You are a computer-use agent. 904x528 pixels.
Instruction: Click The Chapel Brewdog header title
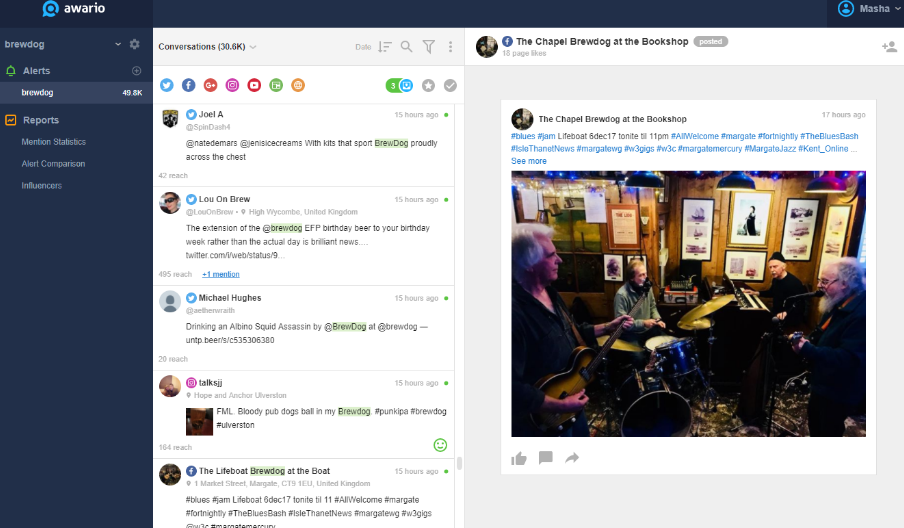pos(602,42)
